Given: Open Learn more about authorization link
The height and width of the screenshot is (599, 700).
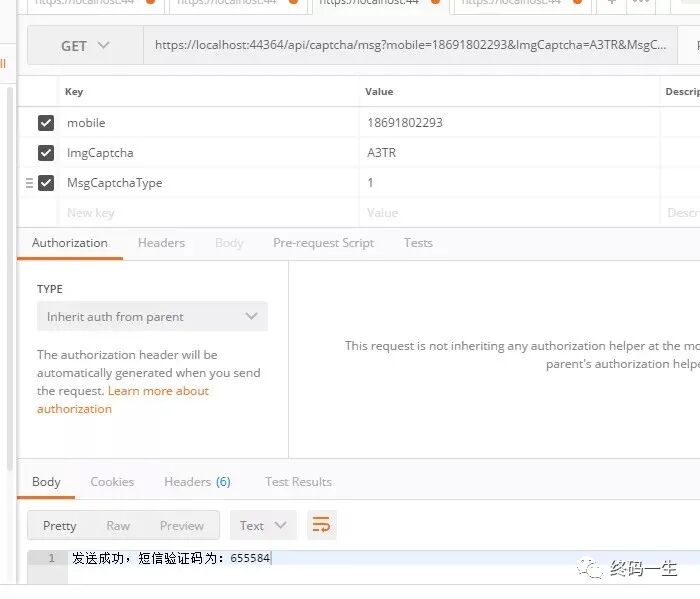Looking at the screenshot, I should 123,400.
